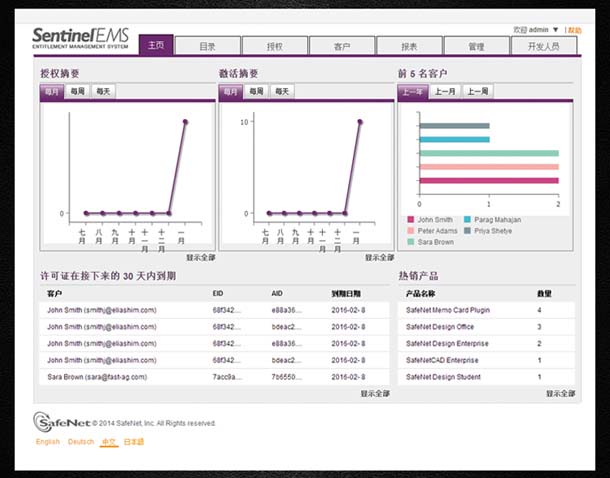Select 每天 in 激活摘要 panel
This screenshot has height=478, width=610.
click(x=282, y=91)
